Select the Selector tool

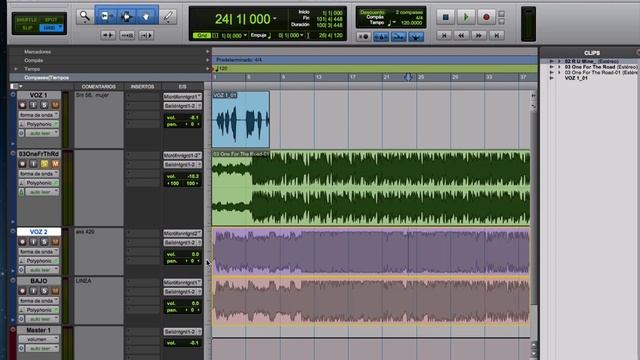click(x=126, y=16)
